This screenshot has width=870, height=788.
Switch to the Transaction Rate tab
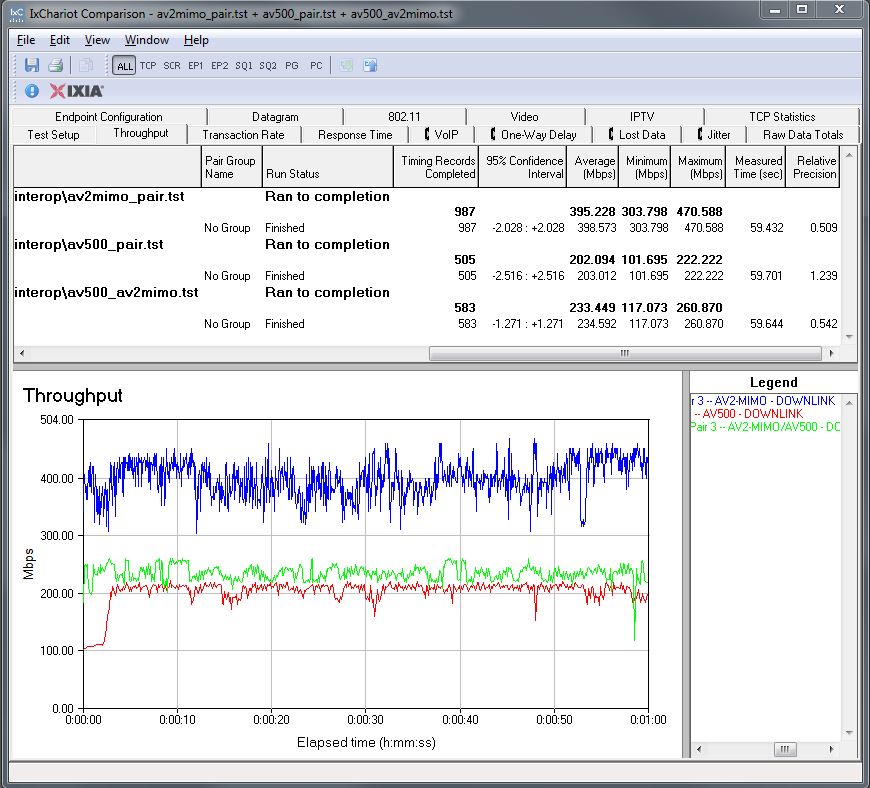(x=243, y=135)
